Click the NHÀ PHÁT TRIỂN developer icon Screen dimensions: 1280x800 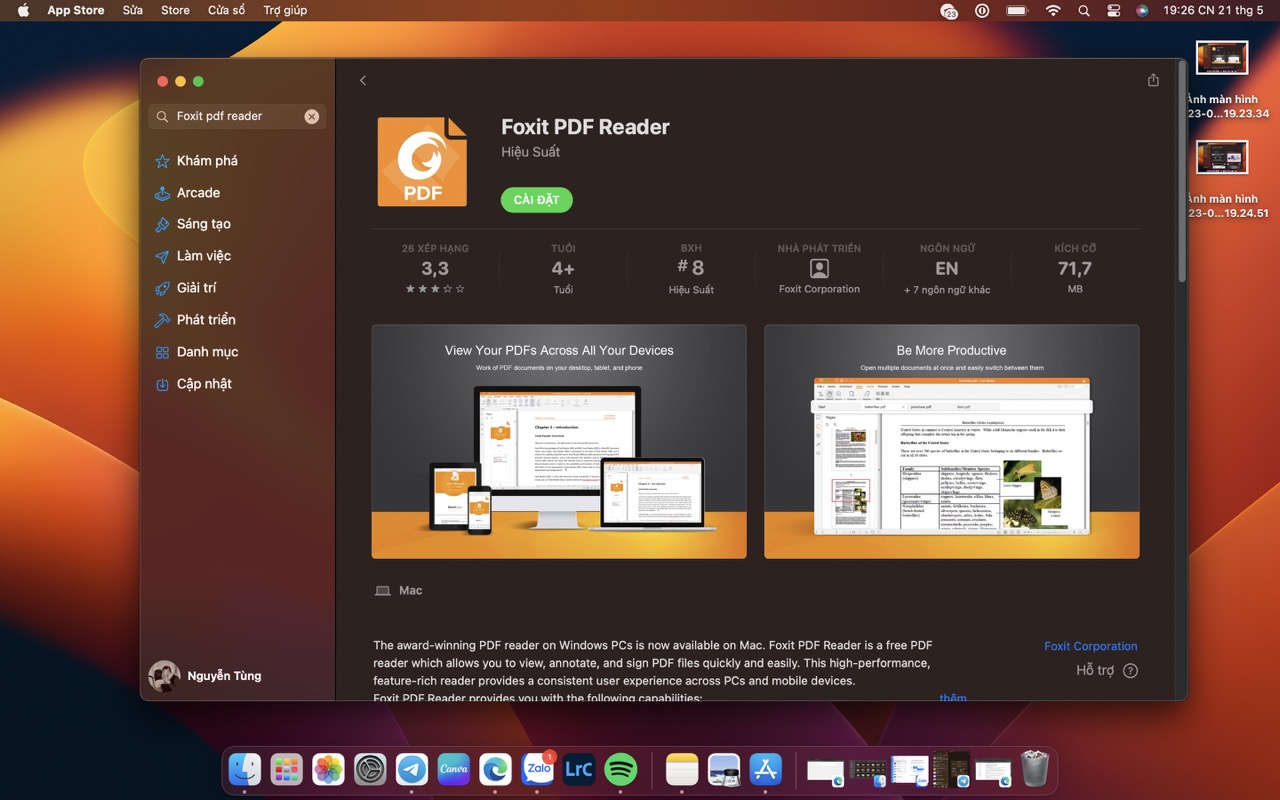(819, 268)
